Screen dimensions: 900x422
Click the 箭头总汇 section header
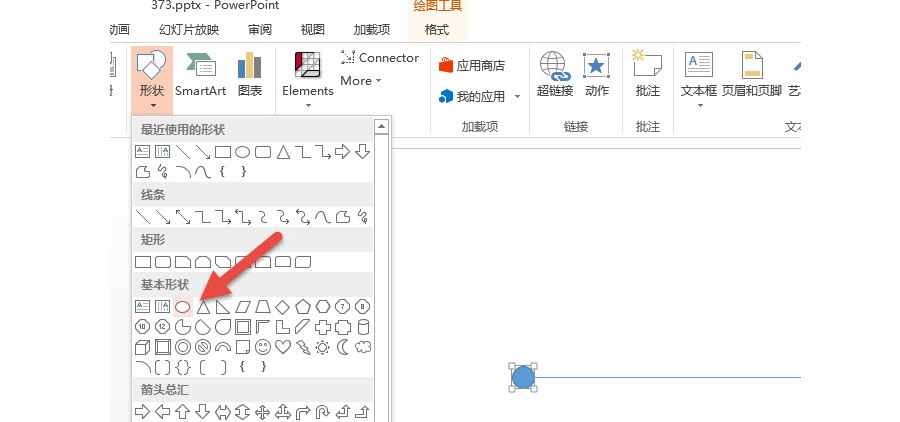(253, 390)
